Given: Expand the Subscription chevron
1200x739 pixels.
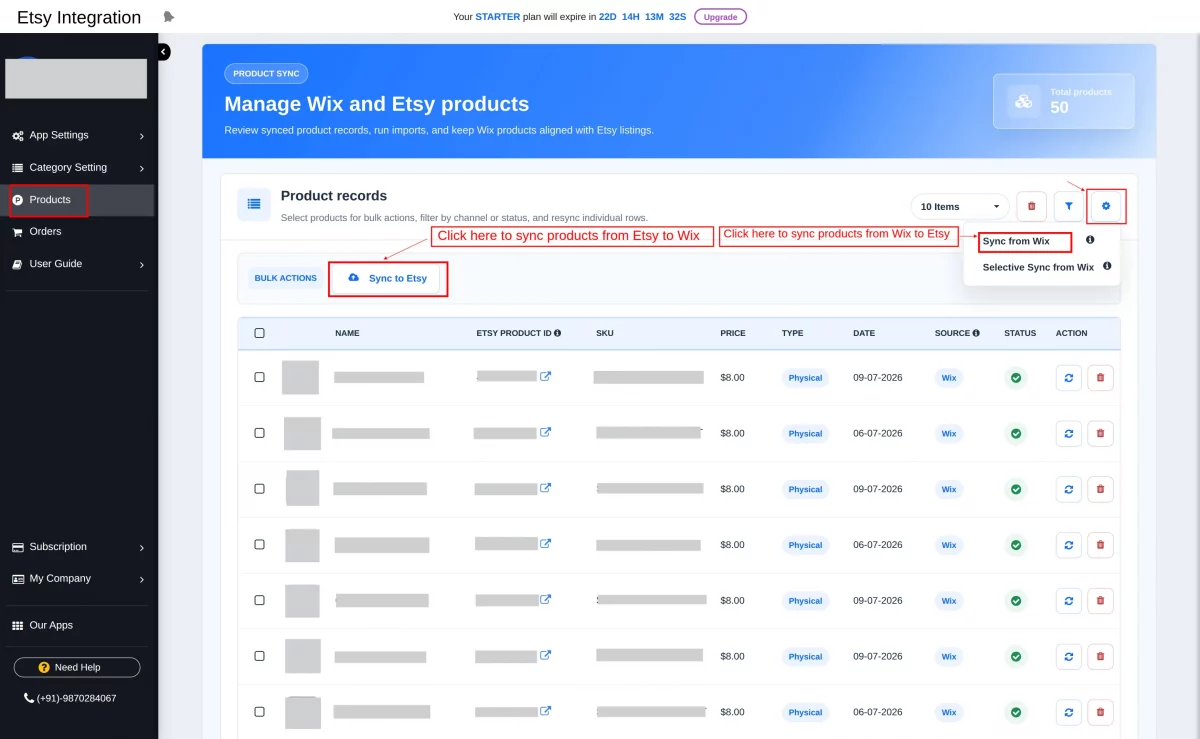Looking at the screenshot, I should (x=142, y=548).
